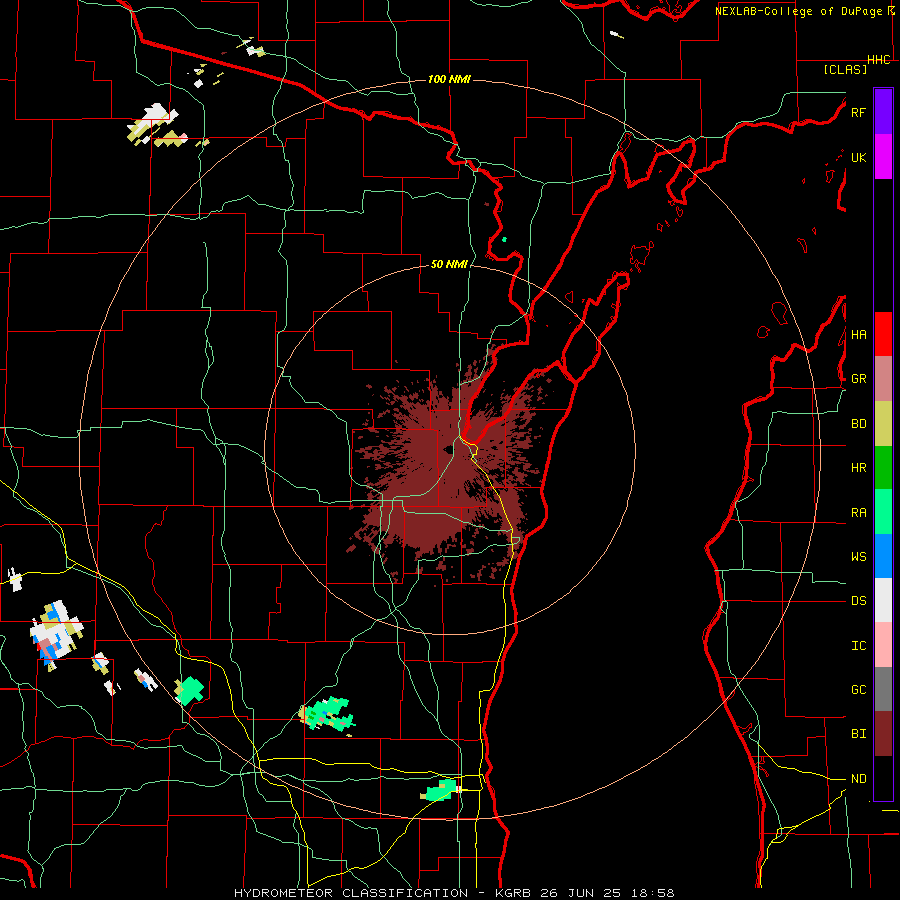Pick the HR dark green legend swatch

pos(883,467)
